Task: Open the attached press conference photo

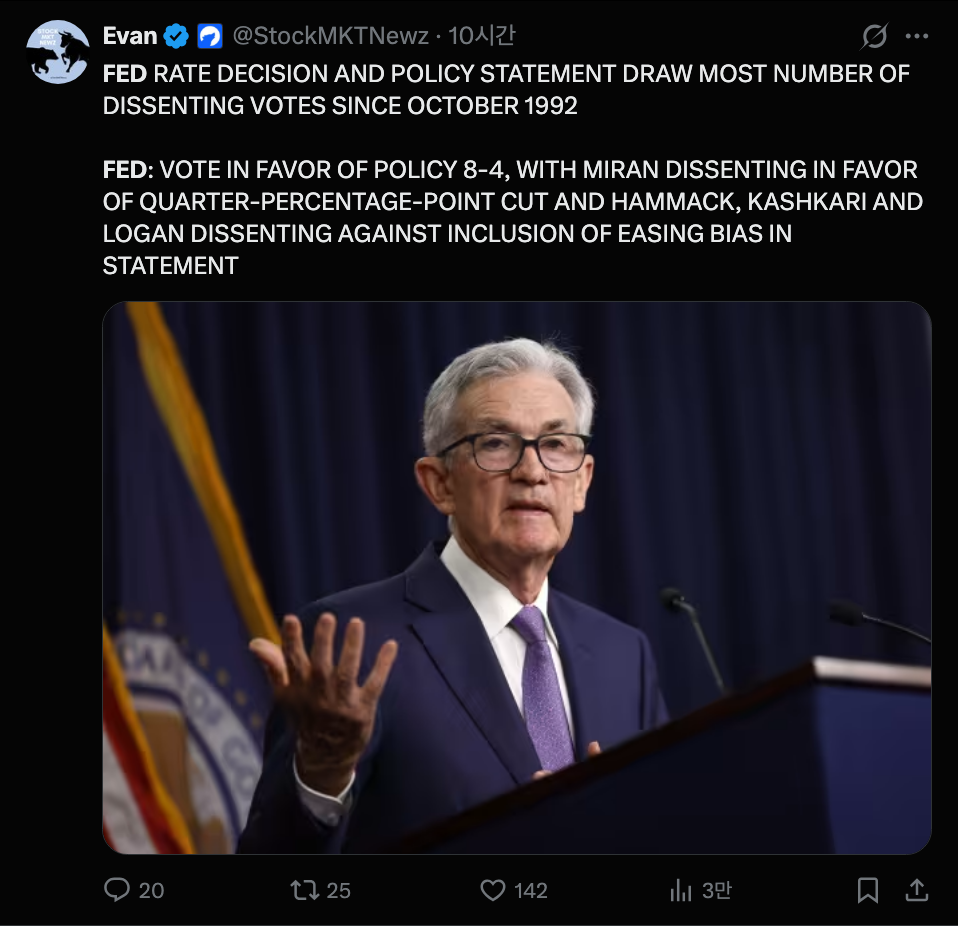Action: 516,577
